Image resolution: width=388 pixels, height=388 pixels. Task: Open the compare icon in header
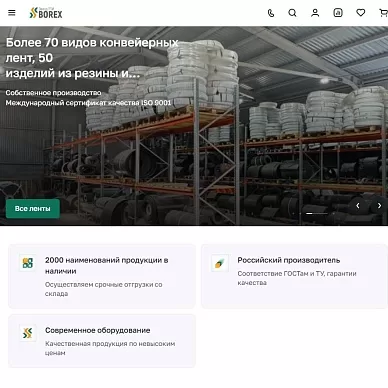pos(338,13)
